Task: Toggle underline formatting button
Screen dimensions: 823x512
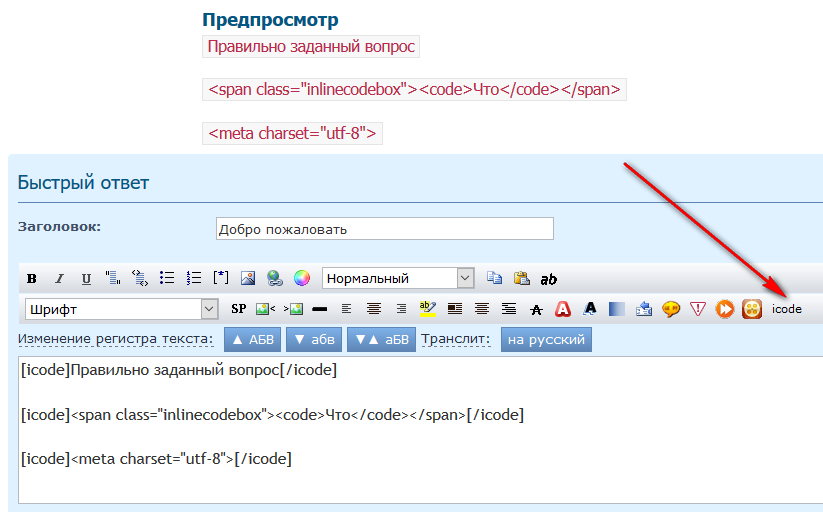Action: coord(86,278)
